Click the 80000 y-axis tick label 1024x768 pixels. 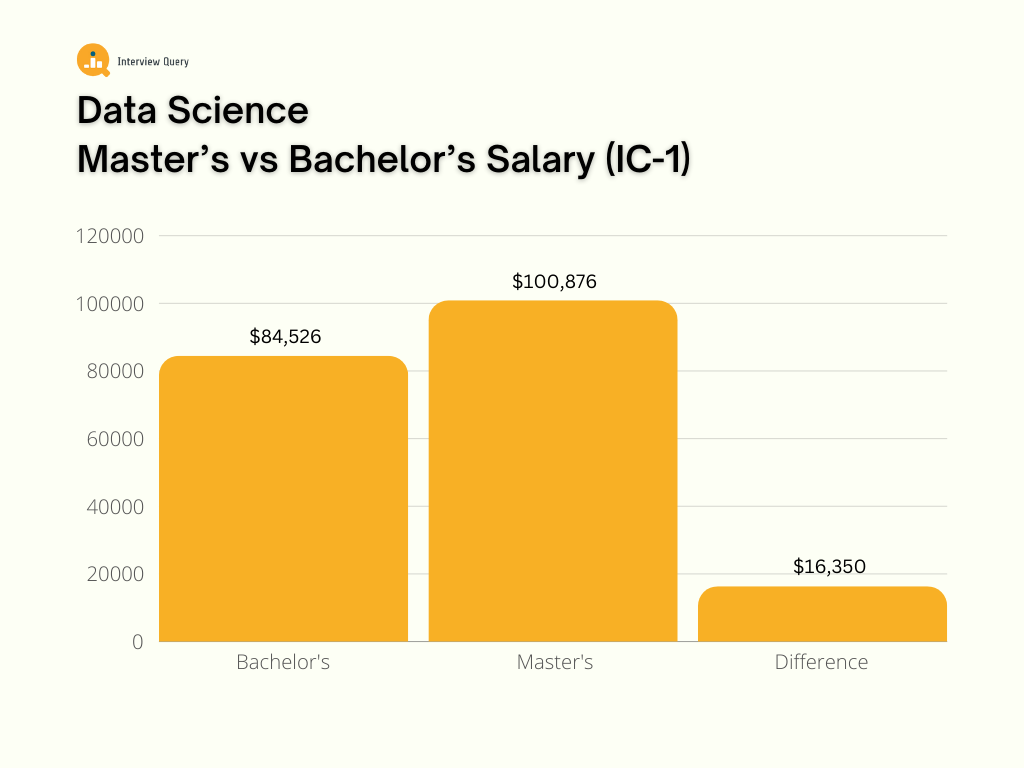116,371
